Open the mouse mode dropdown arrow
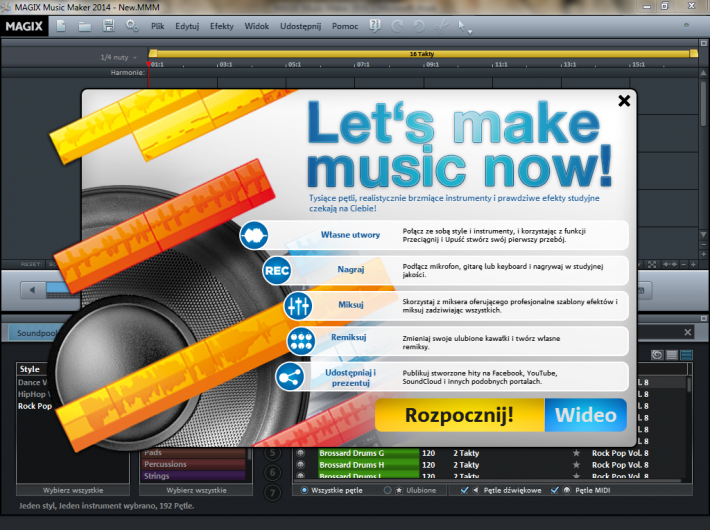The height and width of the screenshot is (530, 710). [470, 32]
